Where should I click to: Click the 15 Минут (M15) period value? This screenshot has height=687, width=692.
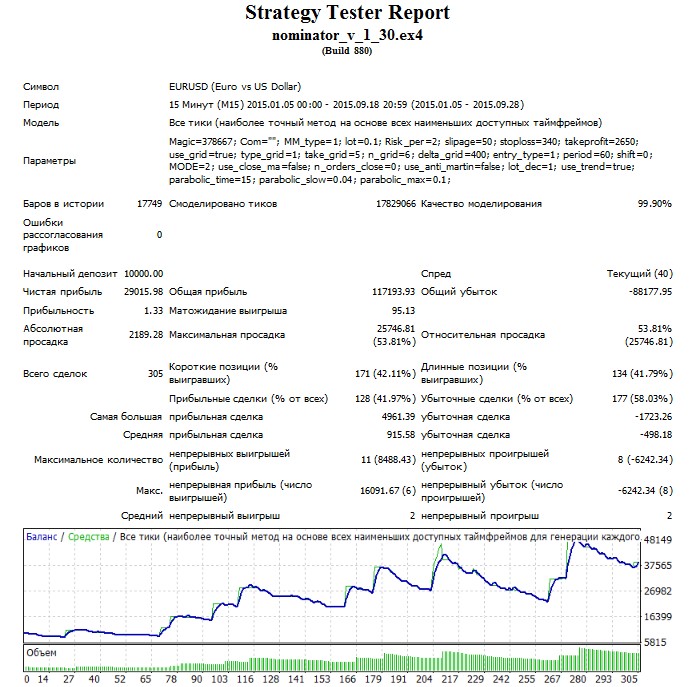(x=346, y=105)
